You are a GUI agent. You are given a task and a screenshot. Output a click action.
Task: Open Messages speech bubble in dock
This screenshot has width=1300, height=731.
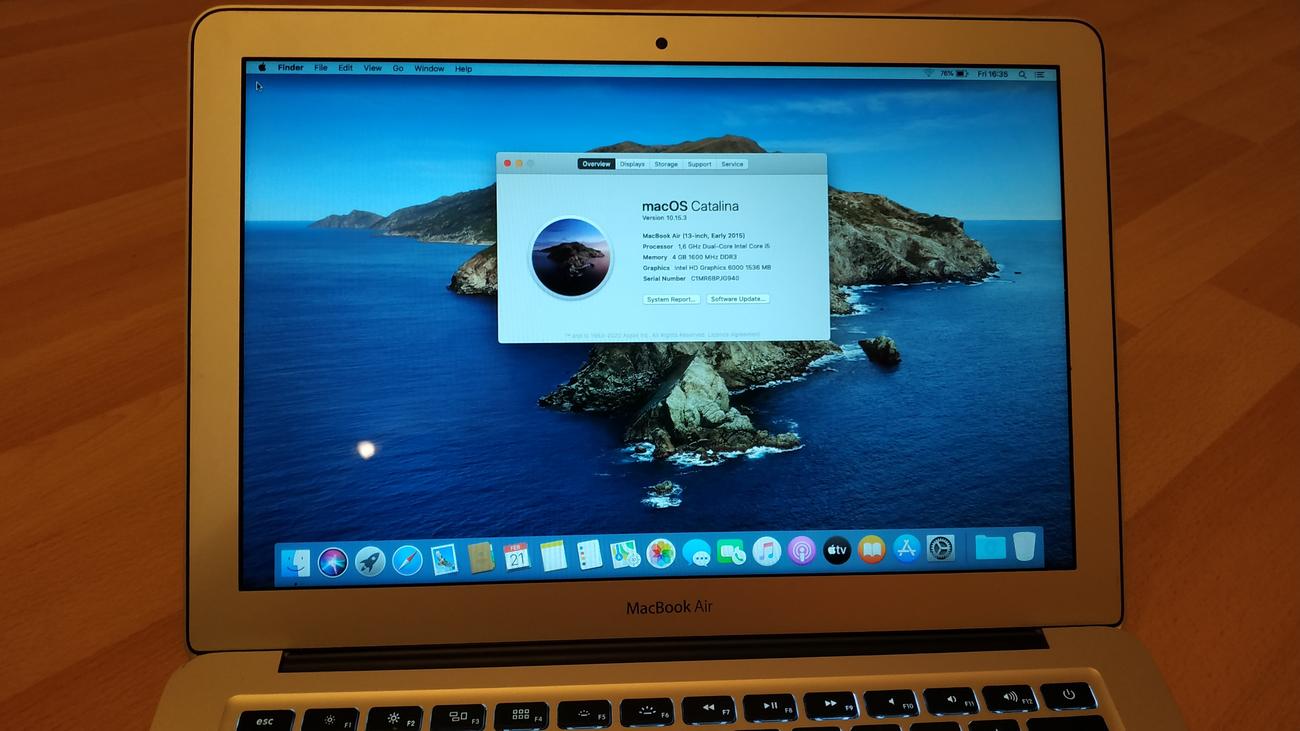click(x=696, y=552)
